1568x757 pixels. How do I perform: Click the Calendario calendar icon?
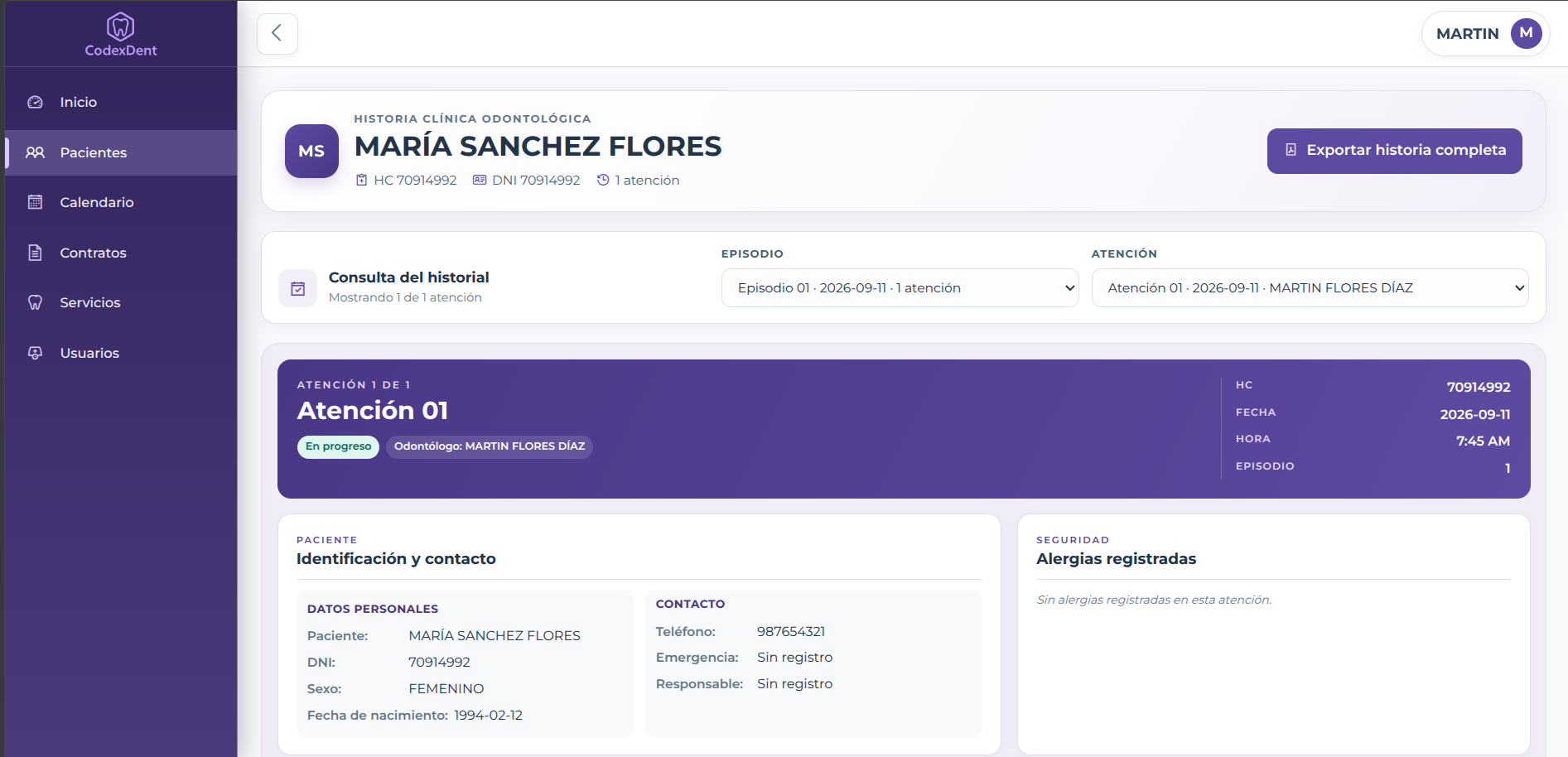[x=35, y=202]
